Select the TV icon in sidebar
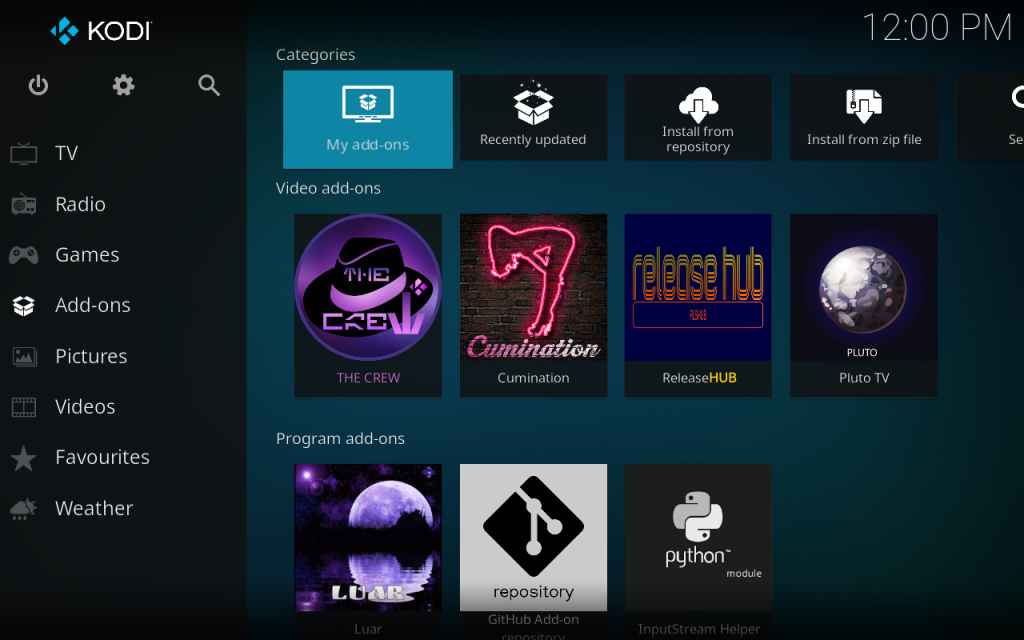 (x=24, y=154)
